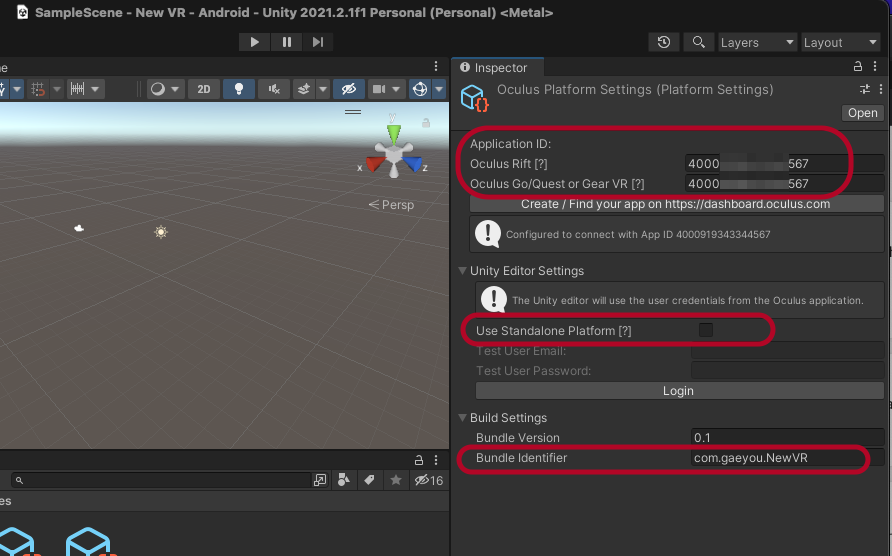Open the snap increment settings dropdown
892x556 pixels.
pos(84,89)
